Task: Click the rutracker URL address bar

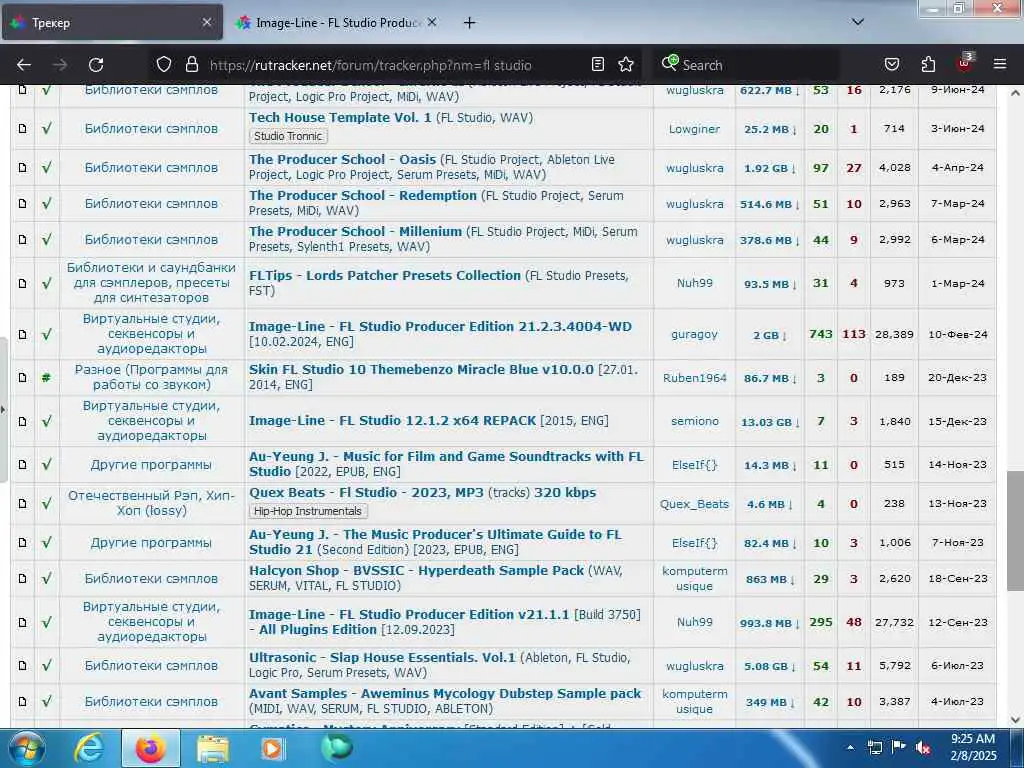Action: 370,65
